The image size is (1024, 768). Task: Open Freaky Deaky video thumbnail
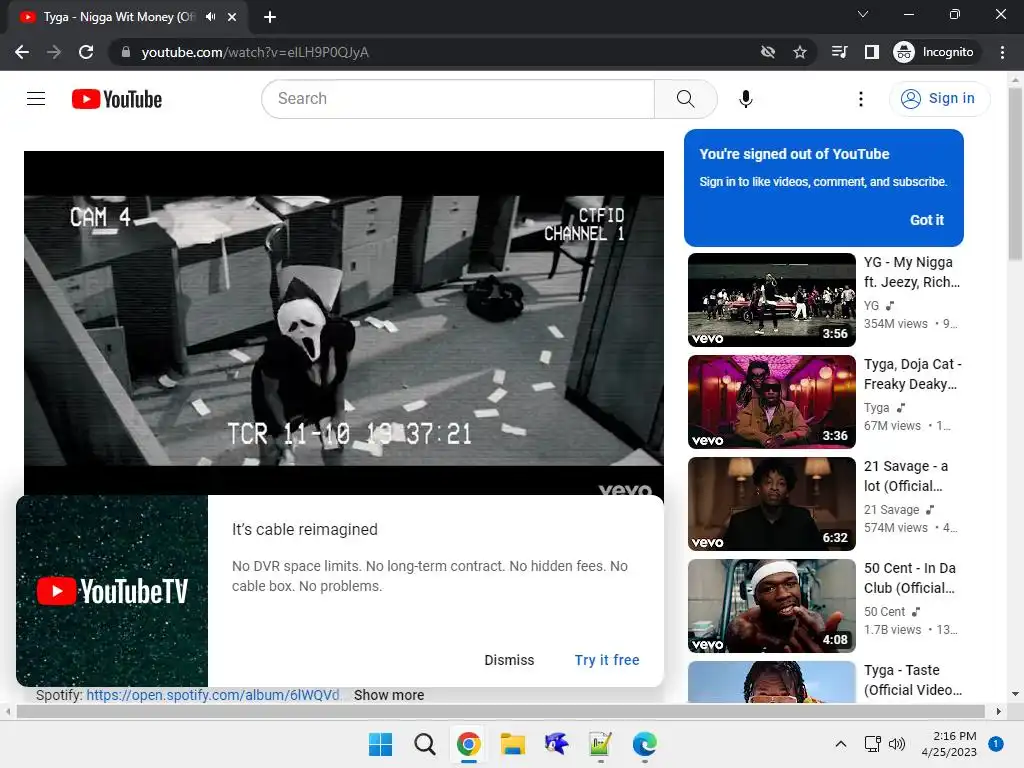coord(772,402)
